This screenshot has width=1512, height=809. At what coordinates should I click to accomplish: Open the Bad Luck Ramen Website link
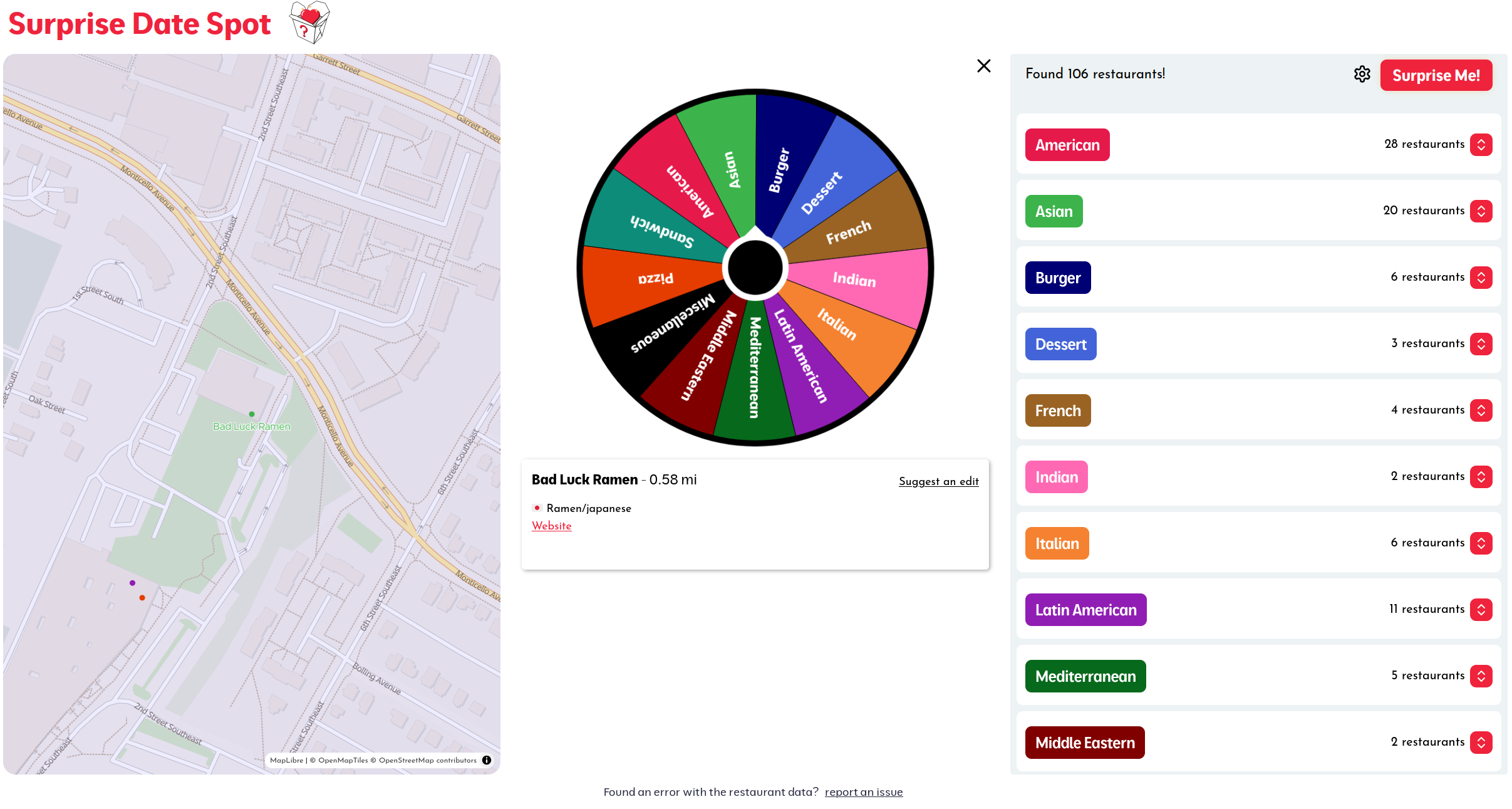551,526
